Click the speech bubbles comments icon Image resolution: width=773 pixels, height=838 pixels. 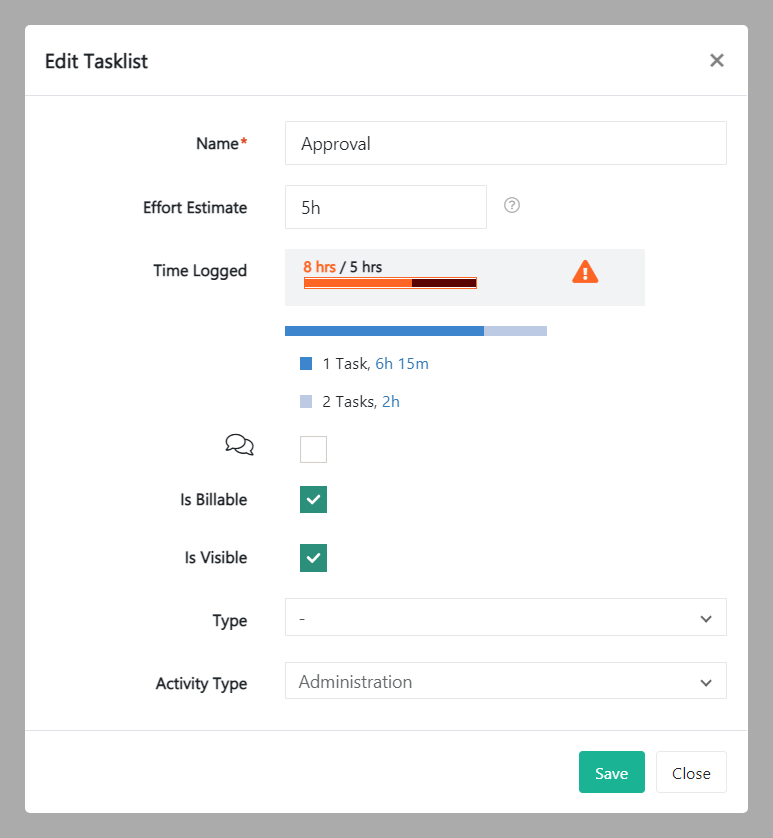[239, 445]
